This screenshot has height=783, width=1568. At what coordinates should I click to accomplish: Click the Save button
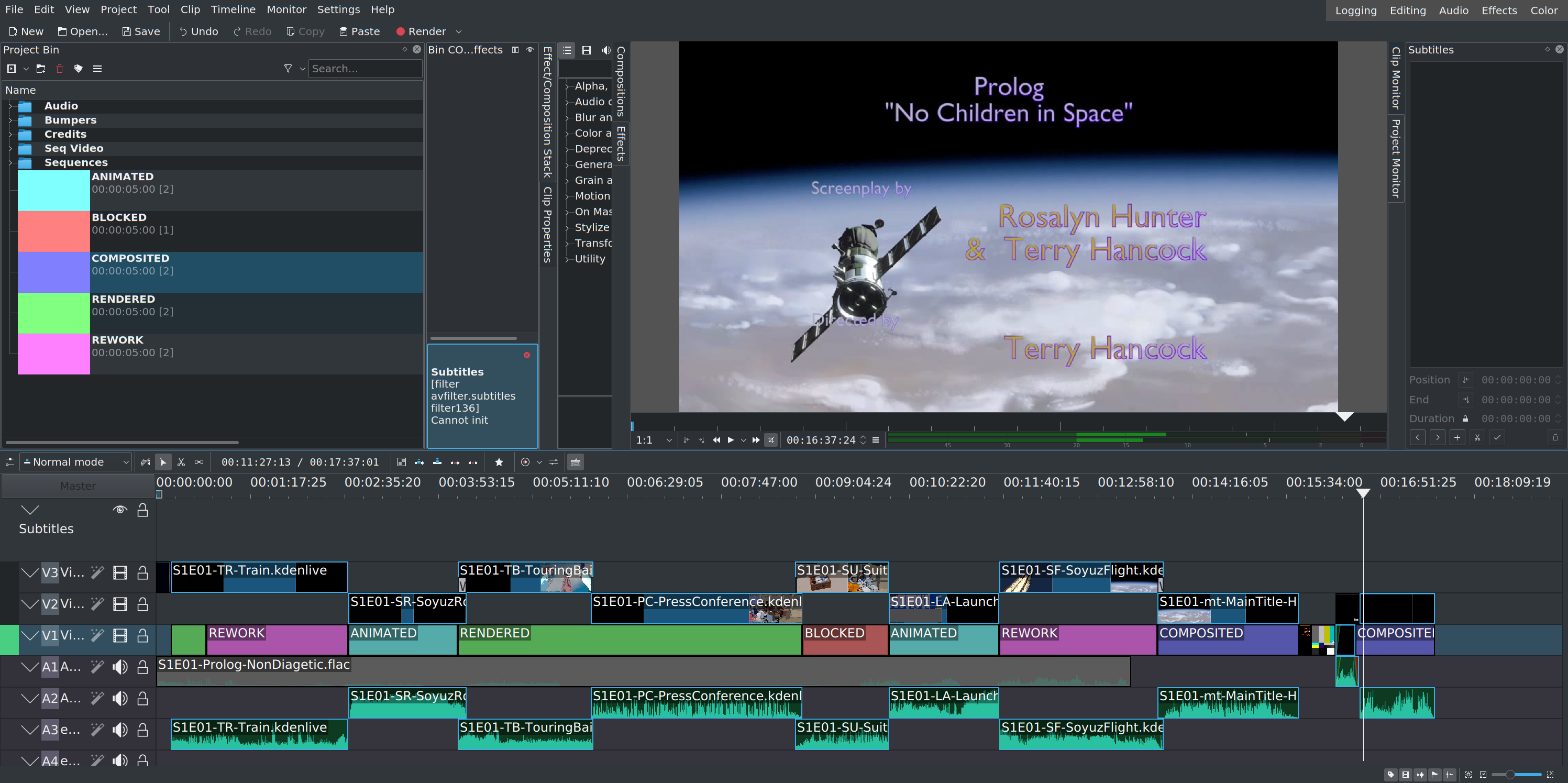pos(140,31)
